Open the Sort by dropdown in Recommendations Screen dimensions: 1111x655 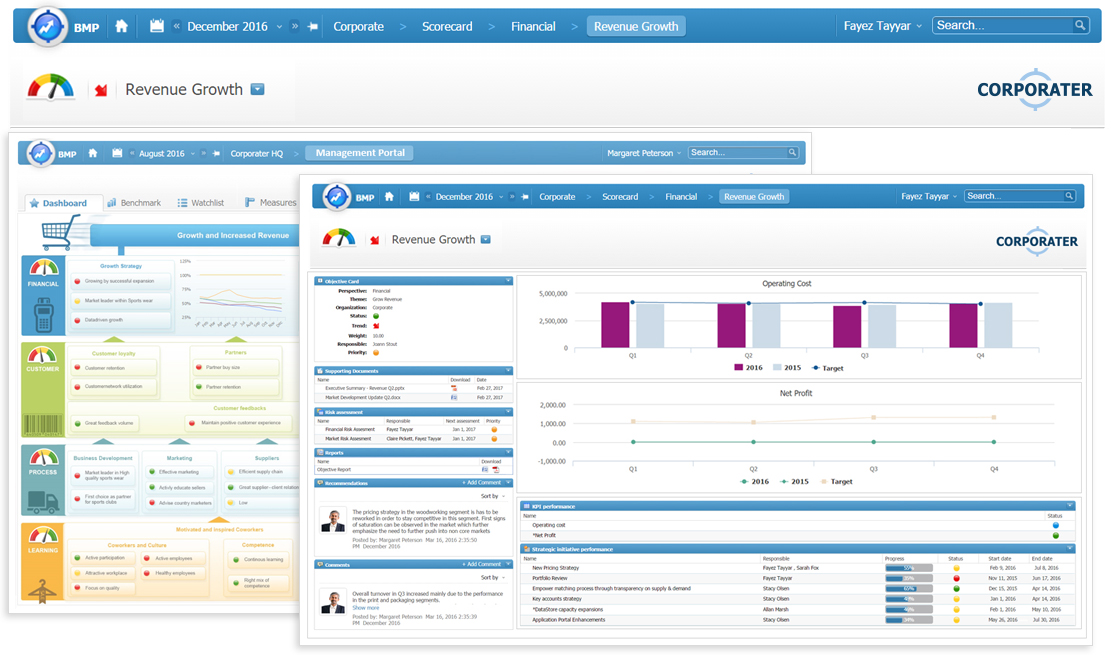(489, 496)
